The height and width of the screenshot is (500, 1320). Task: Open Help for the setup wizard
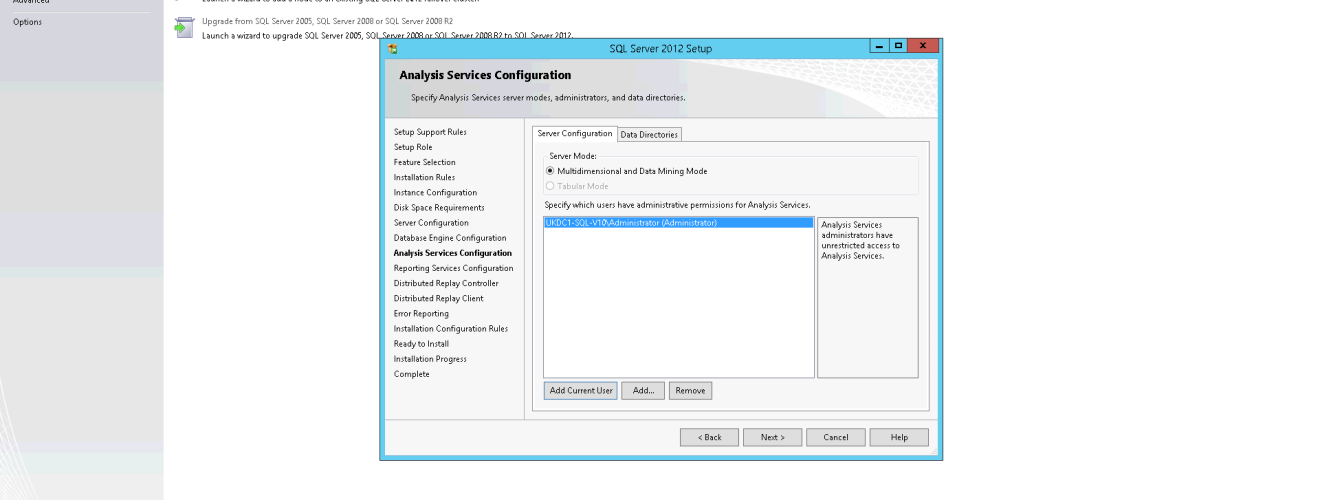coord(899,437)
